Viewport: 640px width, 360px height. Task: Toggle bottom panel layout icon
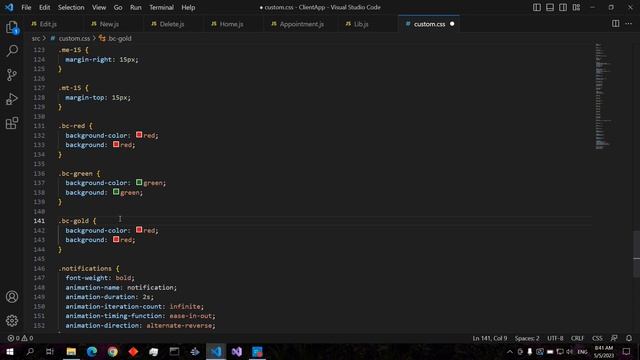pos(550,7)
